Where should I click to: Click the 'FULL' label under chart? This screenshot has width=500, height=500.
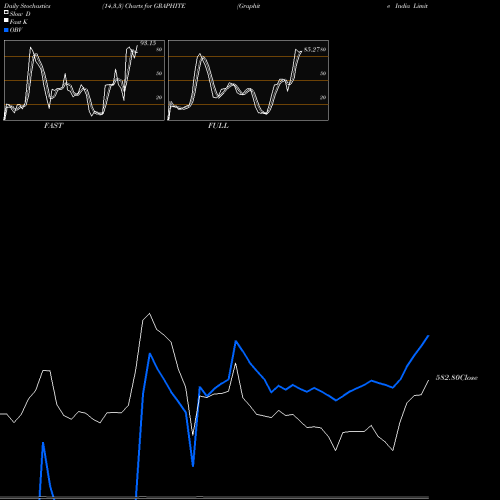[x=218, y=126]
